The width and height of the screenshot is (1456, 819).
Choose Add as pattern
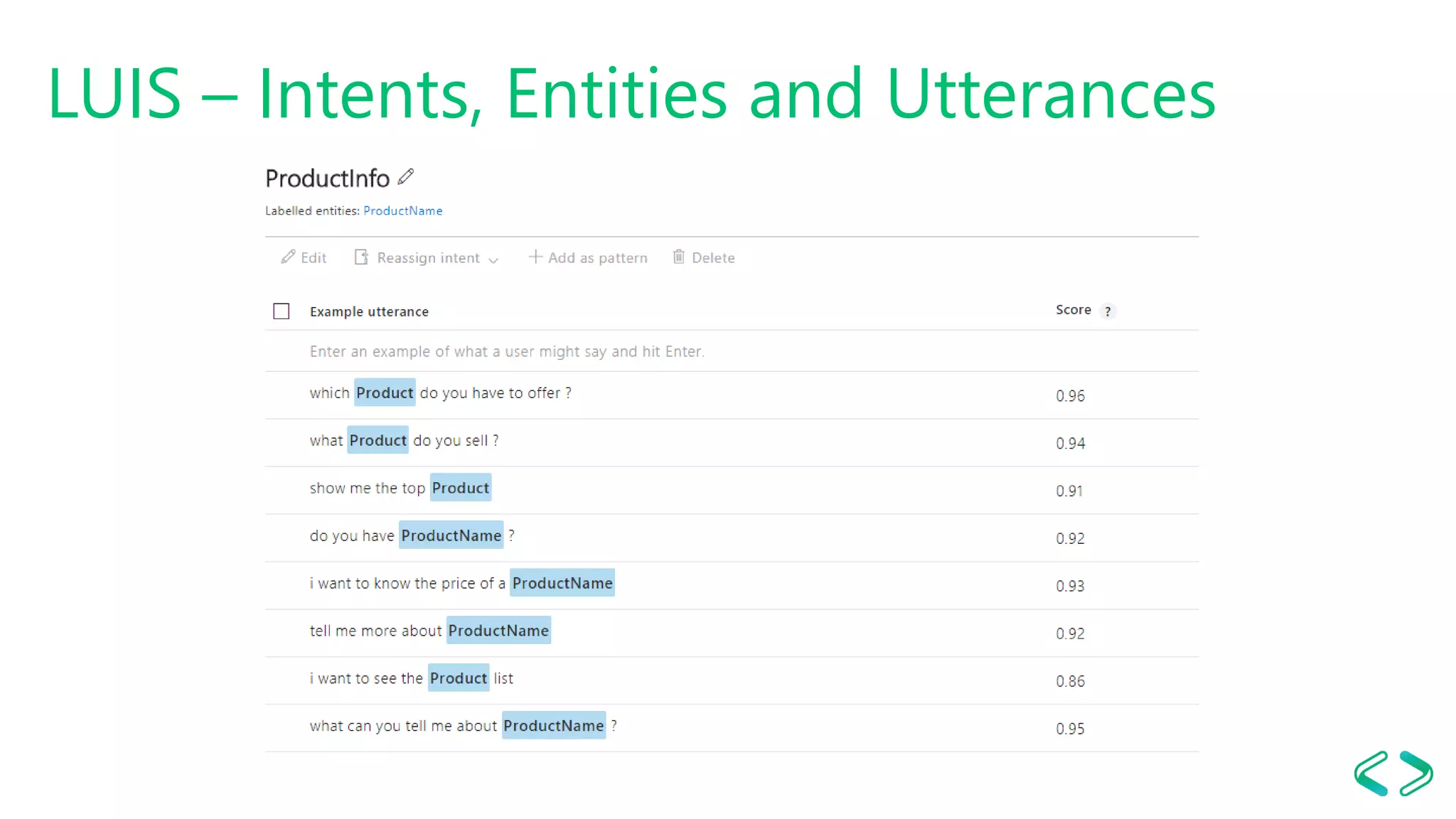point(588,258)
